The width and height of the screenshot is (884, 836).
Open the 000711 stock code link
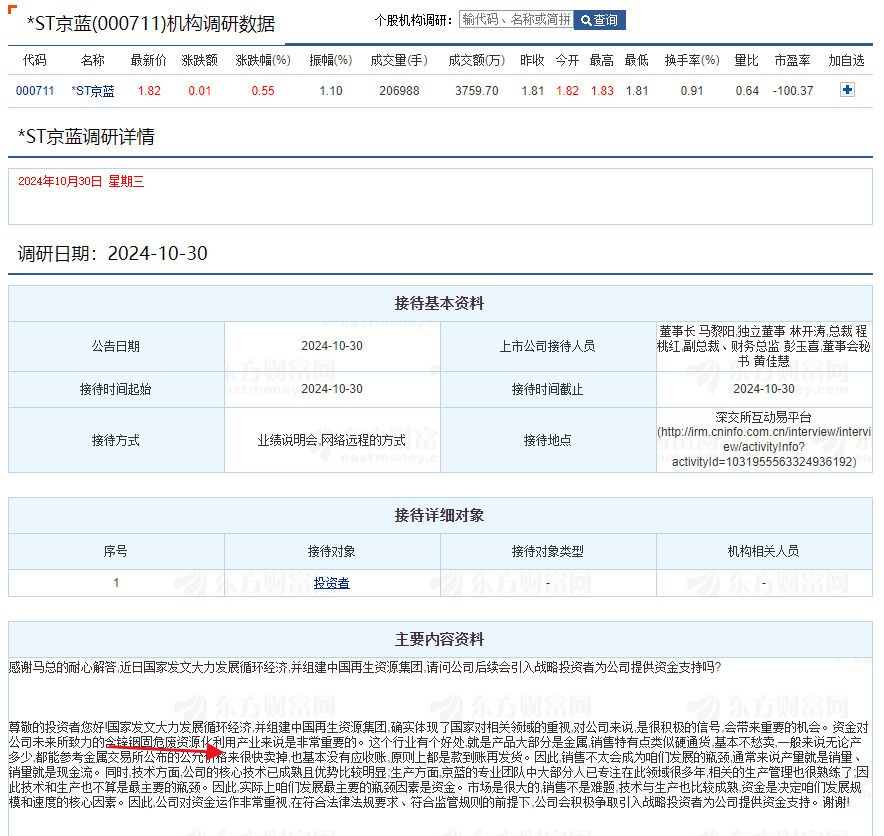(x=35, y=91)
